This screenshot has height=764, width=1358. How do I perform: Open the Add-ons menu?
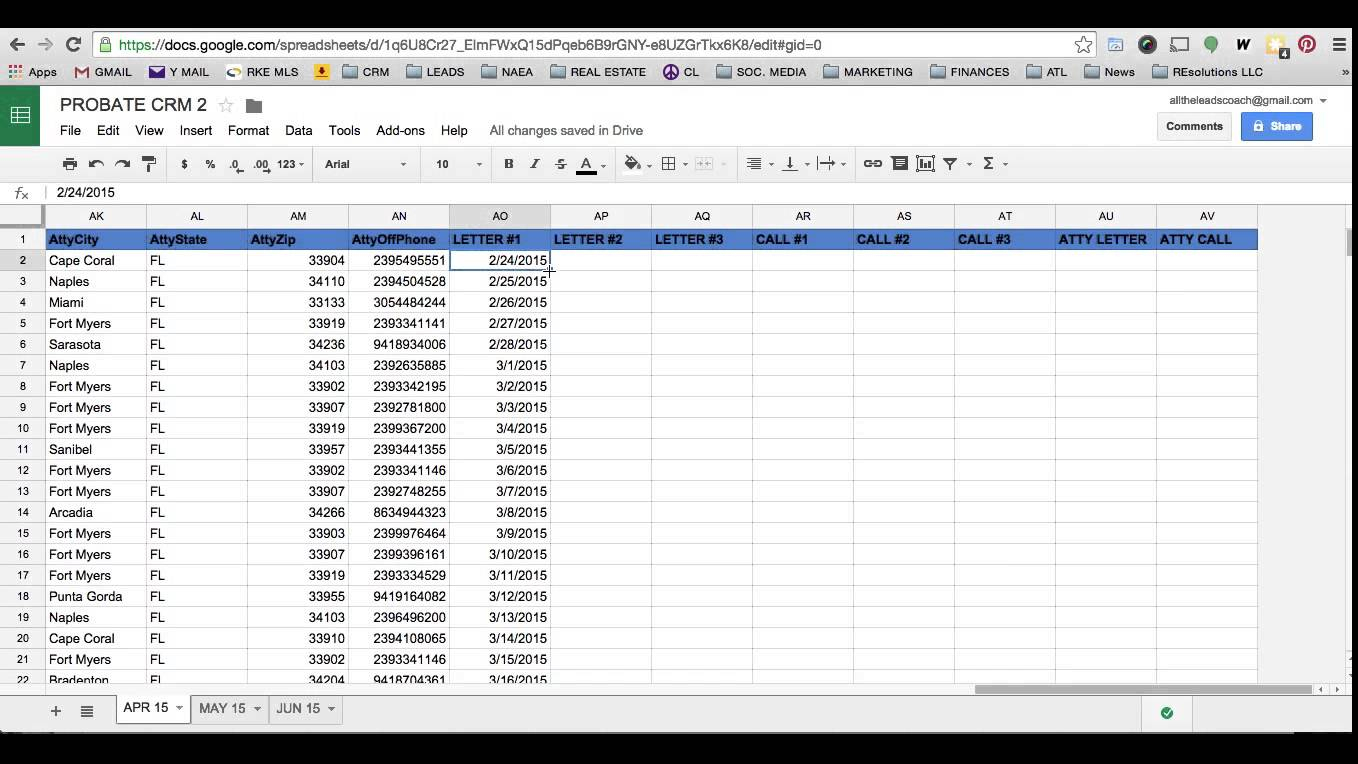pos(400,131)
